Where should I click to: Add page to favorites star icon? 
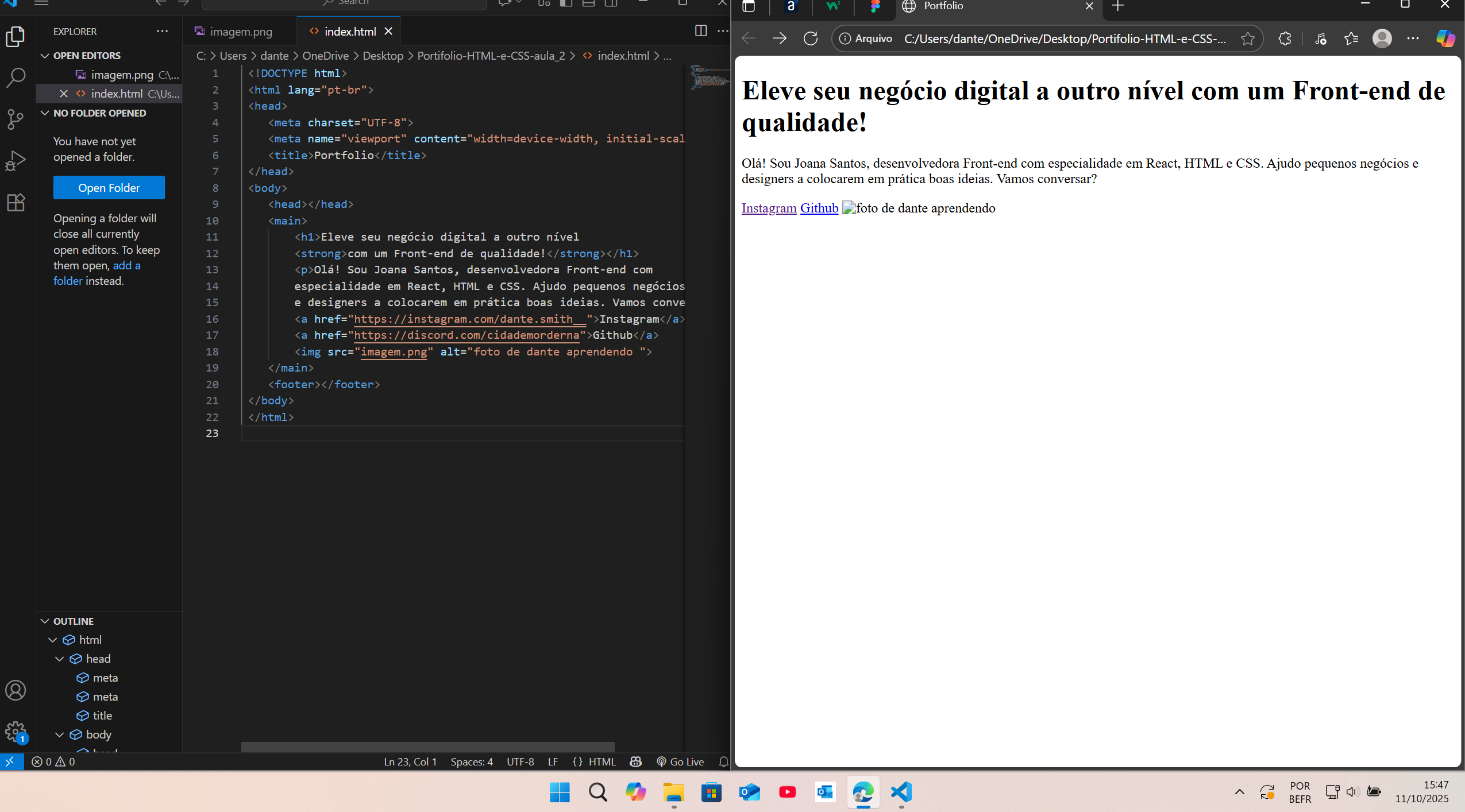(1247, 38)
